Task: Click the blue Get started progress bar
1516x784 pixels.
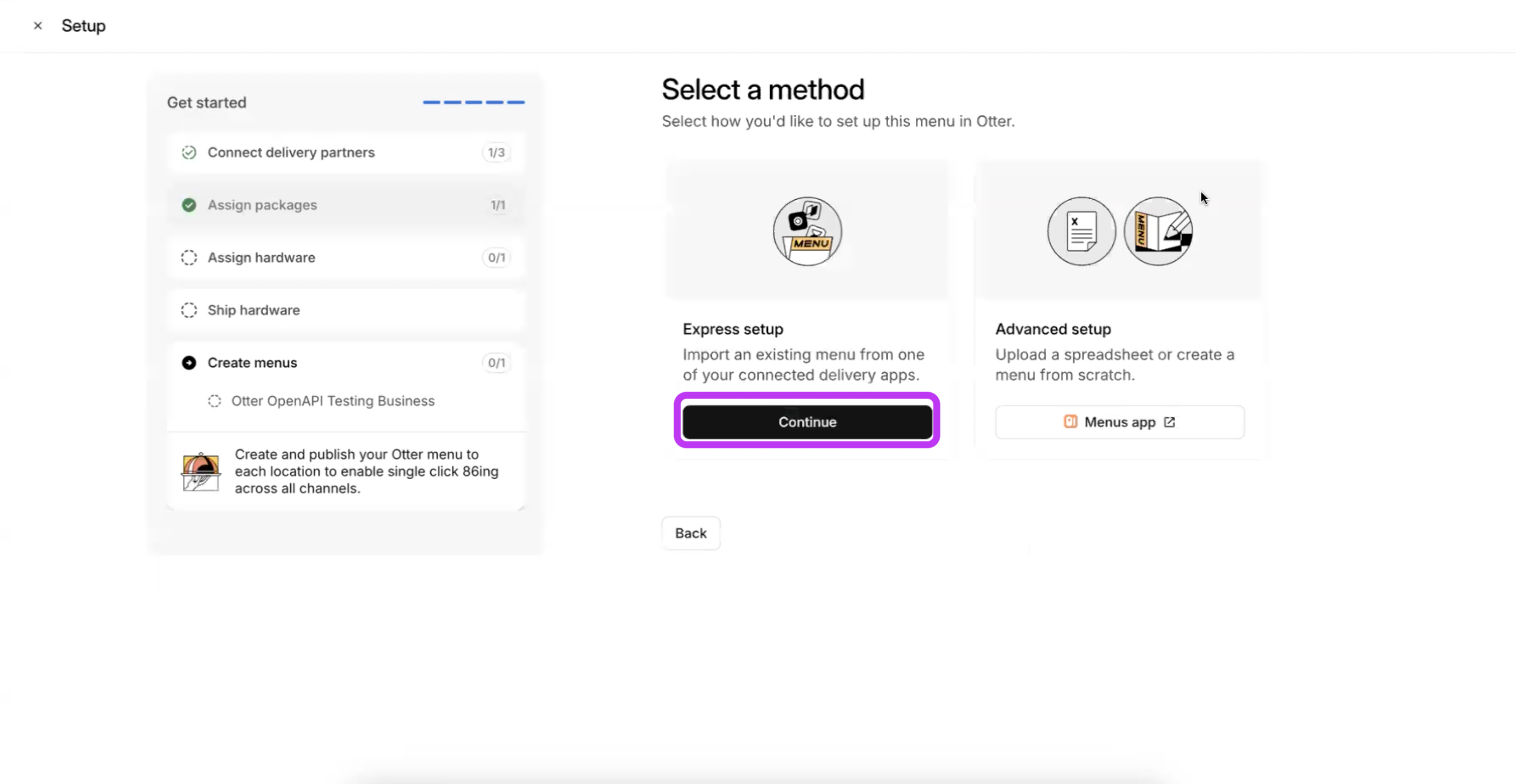Action: [473, 102]
